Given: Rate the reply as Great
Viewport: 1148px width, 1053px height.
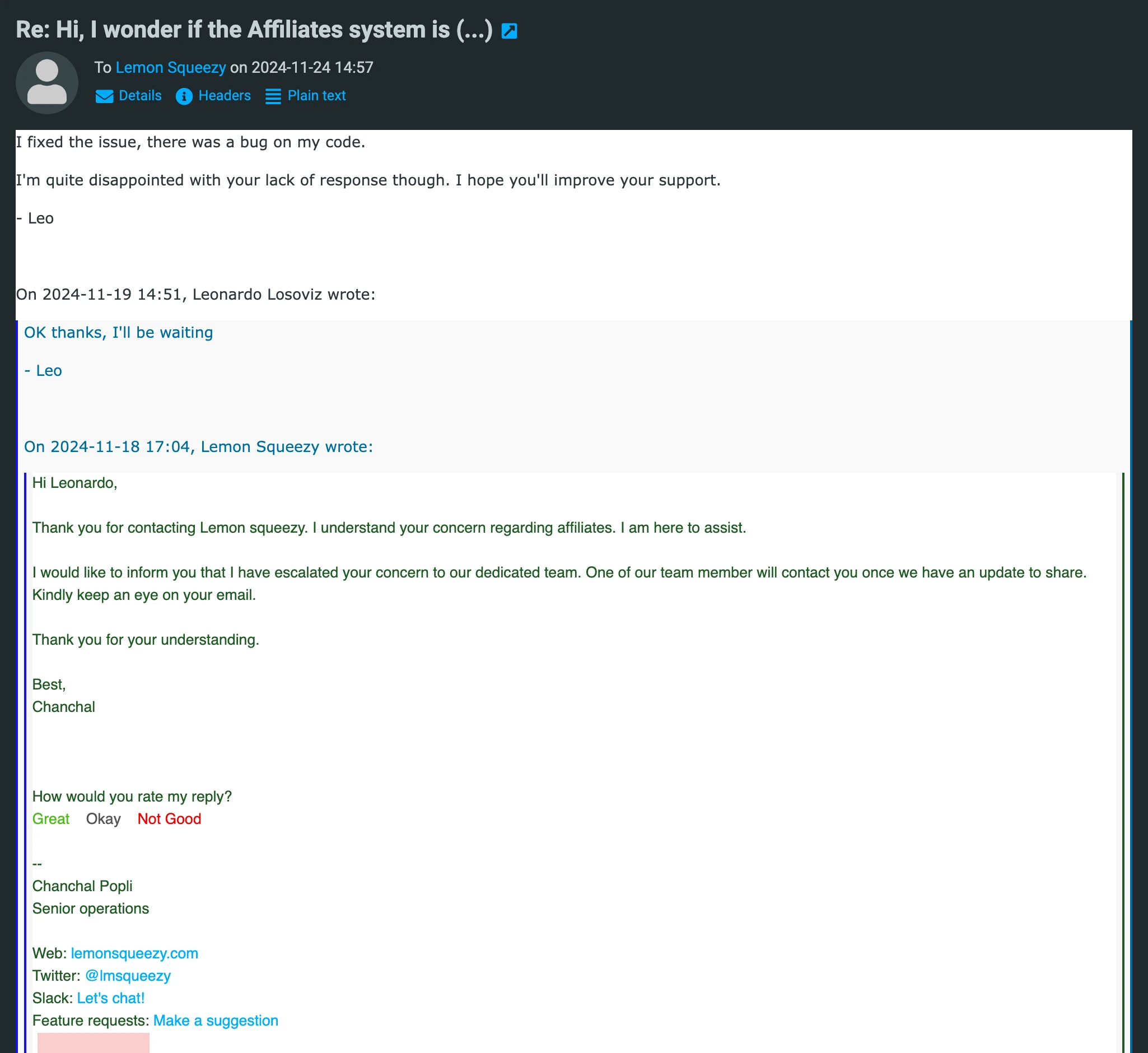Looking at the screenshot, I should (51, 819).
